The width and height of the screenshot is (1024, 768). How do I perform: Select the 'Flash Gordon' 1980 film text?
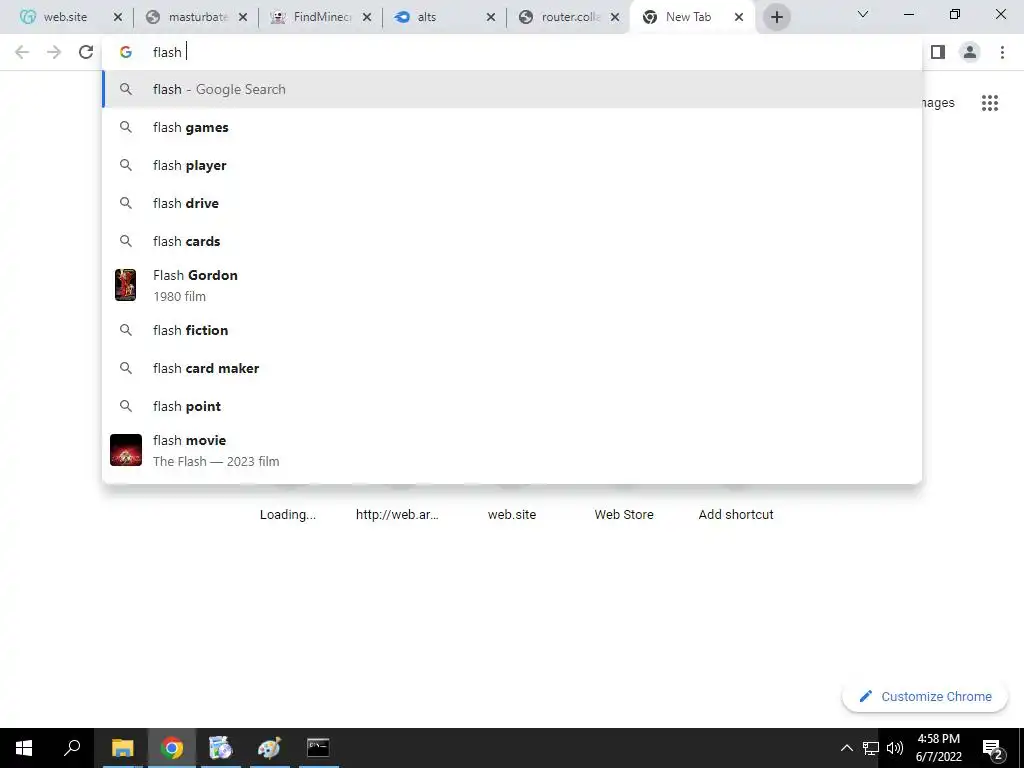195,285
